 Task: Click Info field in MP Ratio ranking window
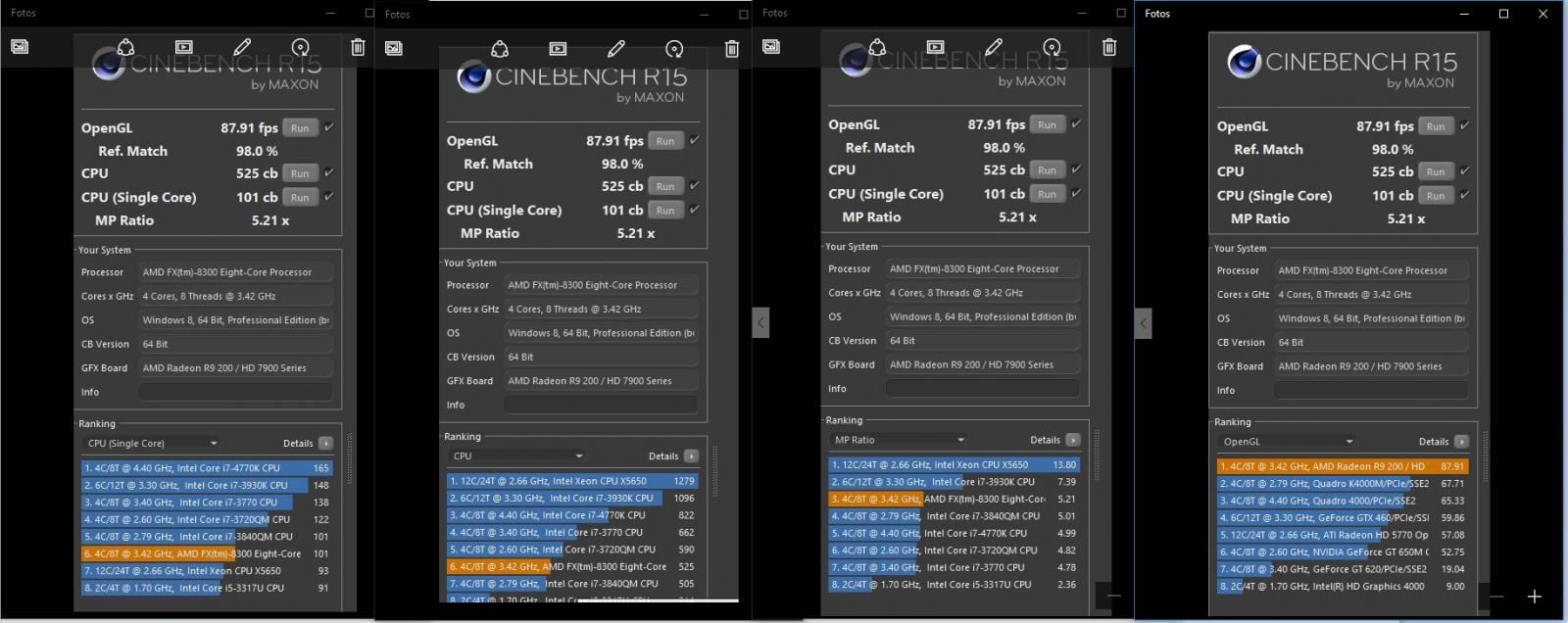[x=982, y=388]
